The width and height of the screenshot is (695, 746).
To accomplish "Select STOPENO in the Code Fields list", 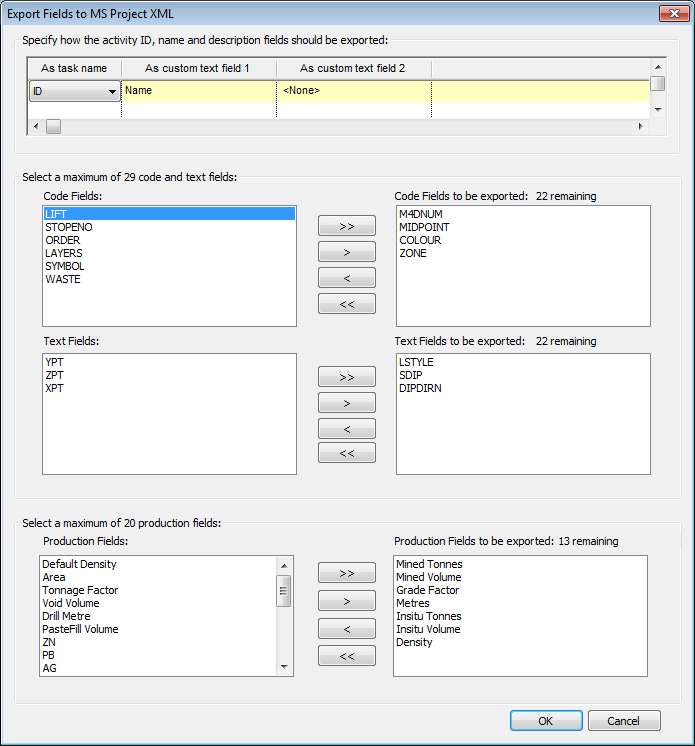I will [x=69, y=228].
